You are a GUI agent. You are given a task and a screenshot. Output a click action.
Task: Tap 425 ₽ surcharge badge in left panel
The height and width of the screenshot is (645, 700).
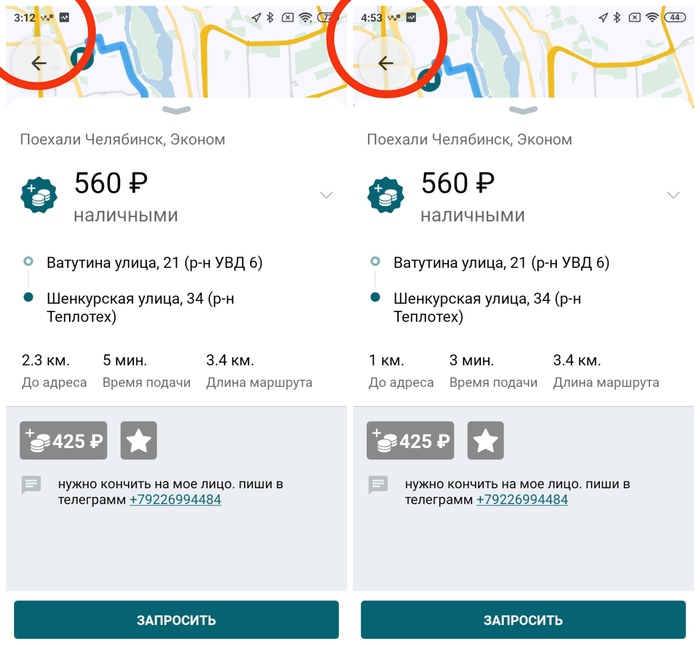pos(63,440)
